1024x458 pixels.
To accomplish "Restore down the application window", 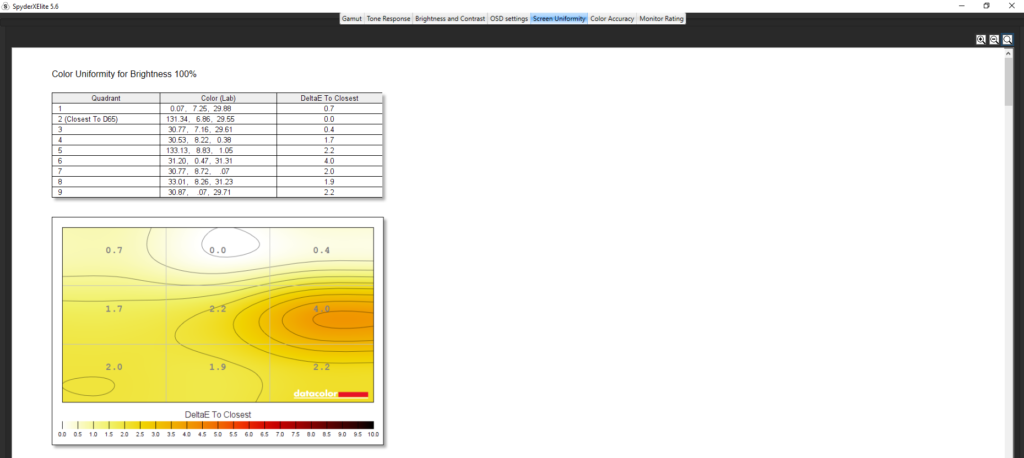I will pos(986,5).
